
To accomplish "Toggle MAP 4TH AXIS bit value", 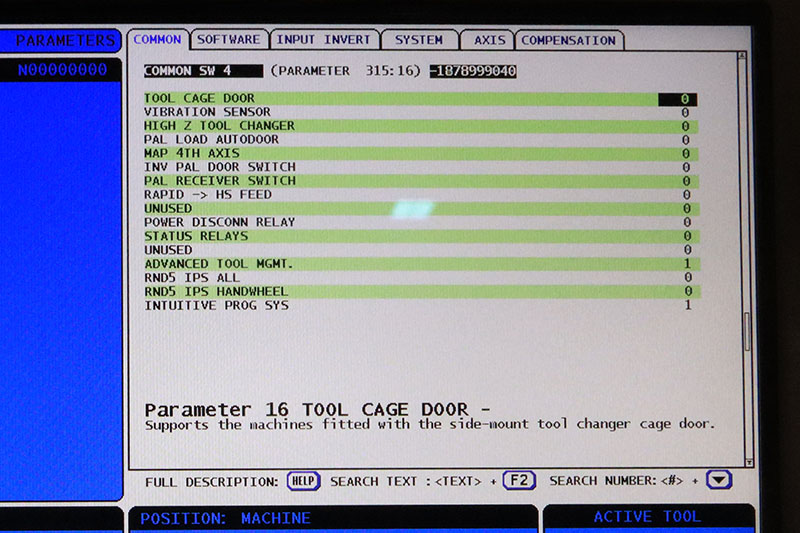I will coord(686,154).
